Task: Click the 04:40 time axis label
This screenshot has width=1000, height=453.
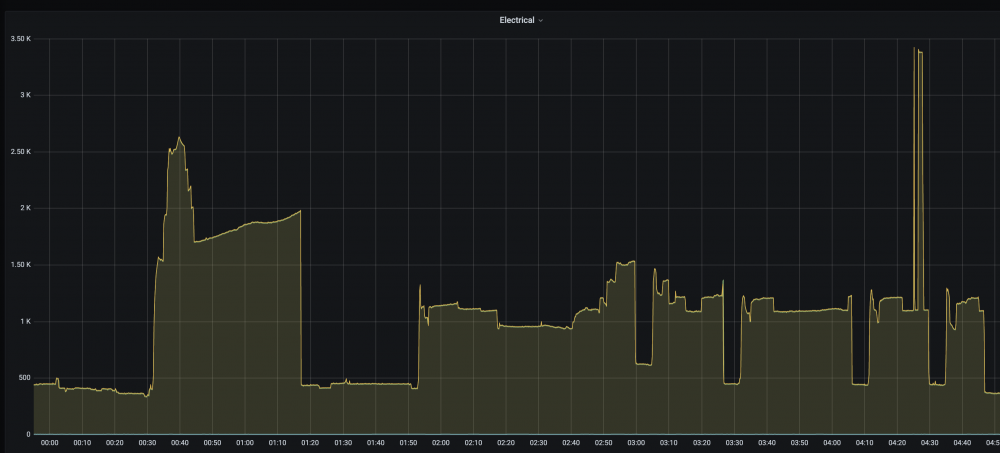Action: pos(962,443)
